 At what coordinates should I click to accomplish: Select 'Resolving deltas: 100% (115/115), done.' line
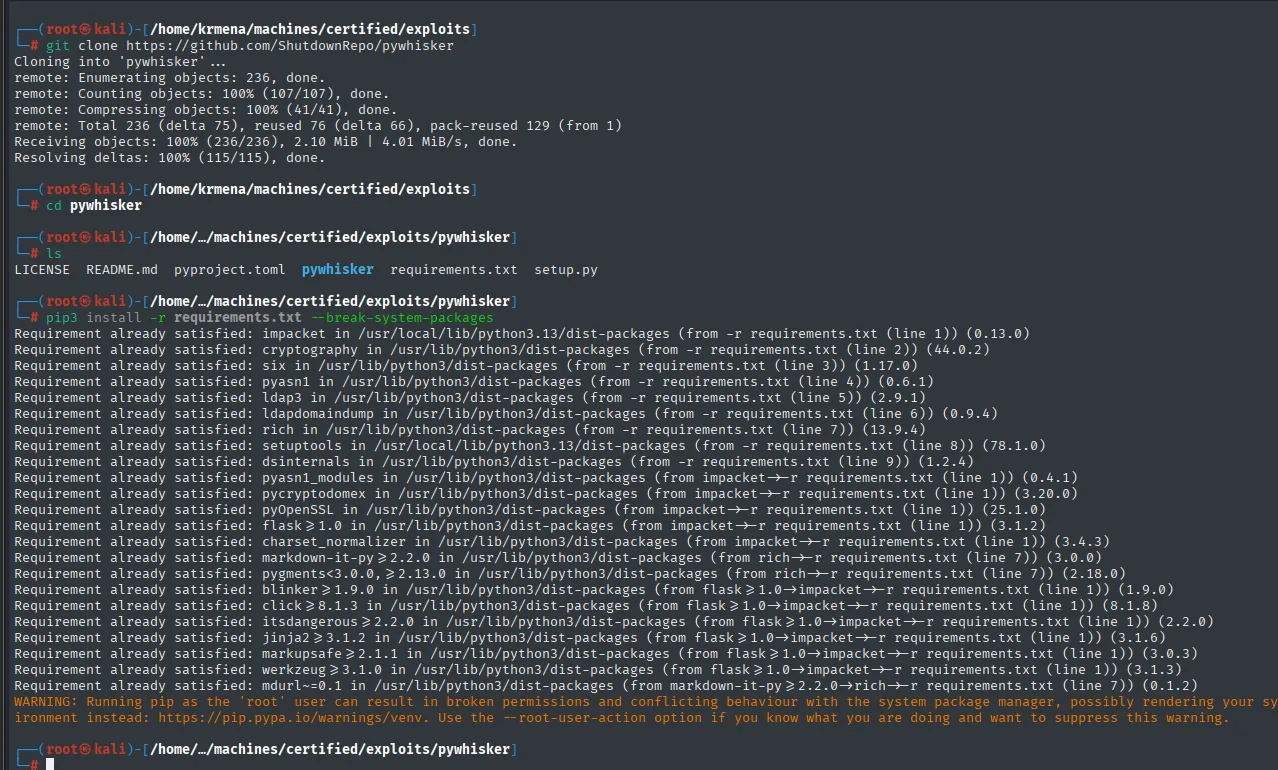coord(170,157)
